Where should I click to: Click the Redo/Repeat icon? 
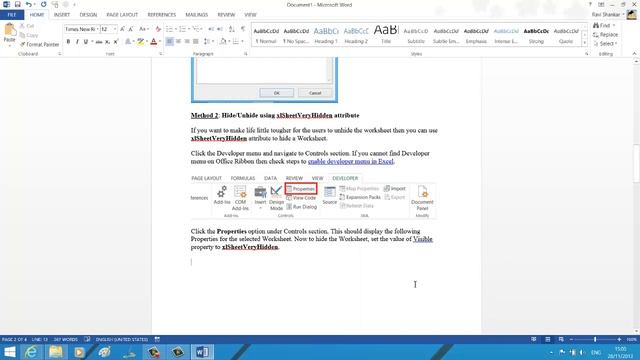pyautogui.click(x=44, y=4)
